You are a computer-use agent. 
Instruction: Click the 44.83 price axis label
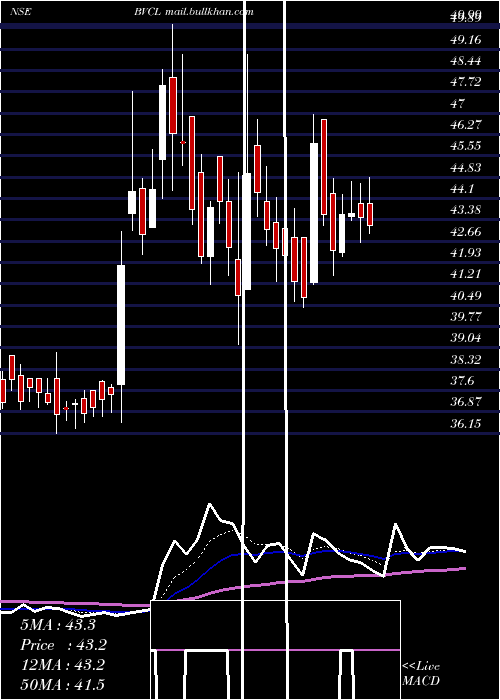point(466,167)
